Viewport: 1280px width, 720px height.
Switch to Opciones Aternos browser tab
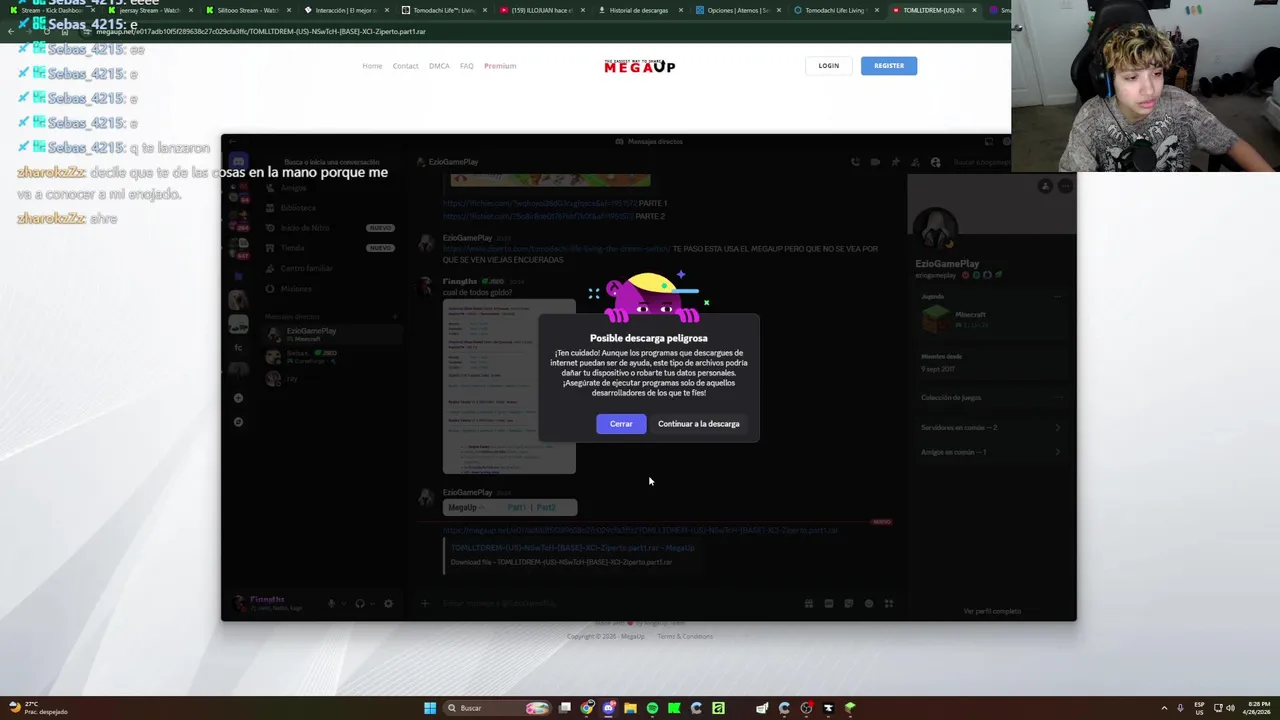(x=738, y=10)
